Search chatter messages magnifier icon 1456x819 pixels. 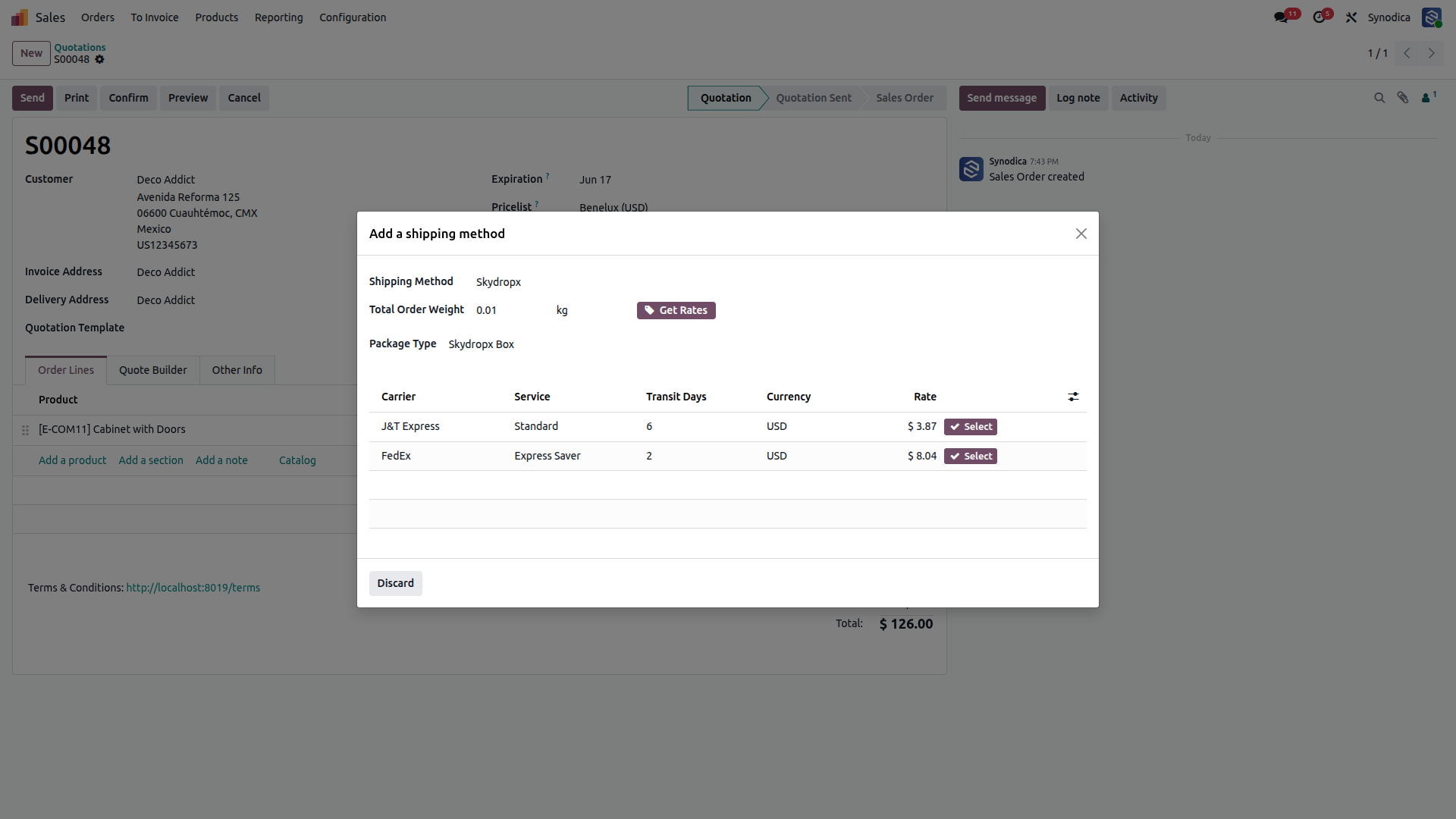[1379, 98]
